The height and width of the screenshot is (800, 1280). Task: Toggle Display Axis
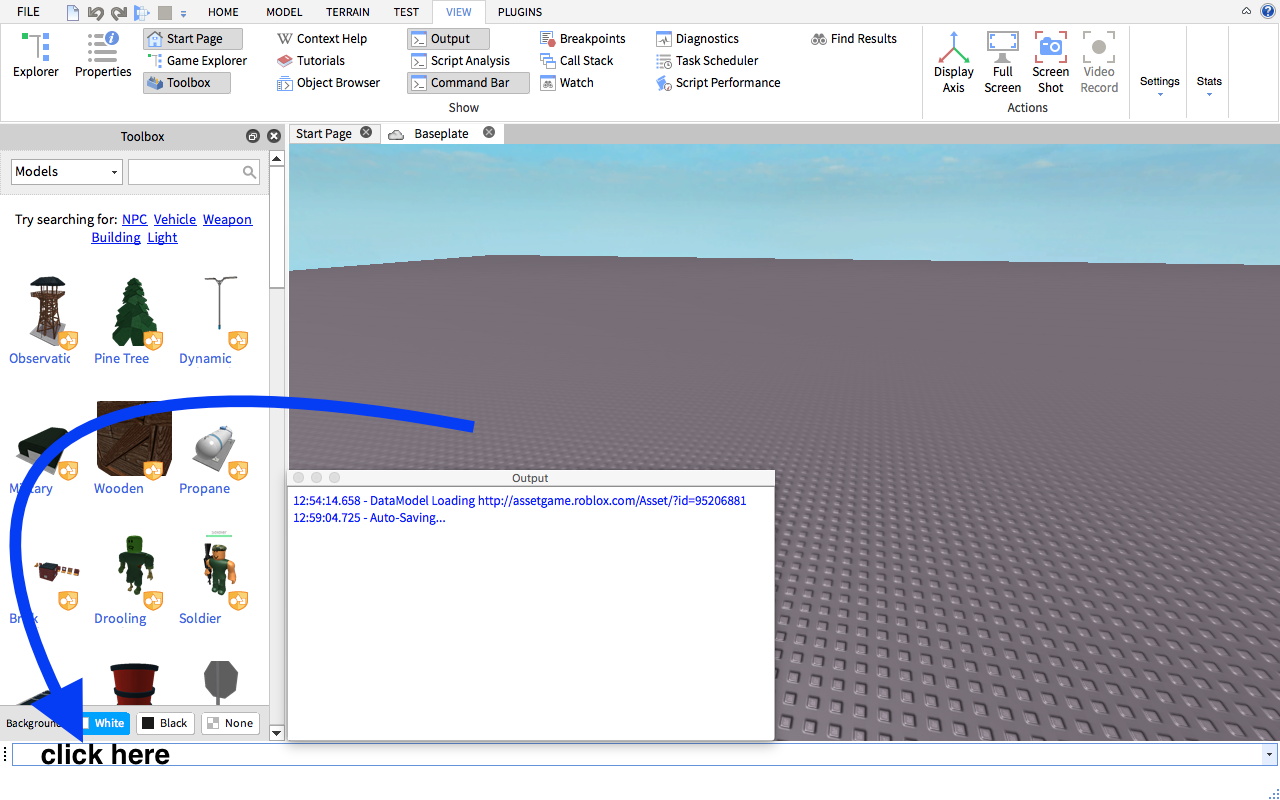[954, 62]
